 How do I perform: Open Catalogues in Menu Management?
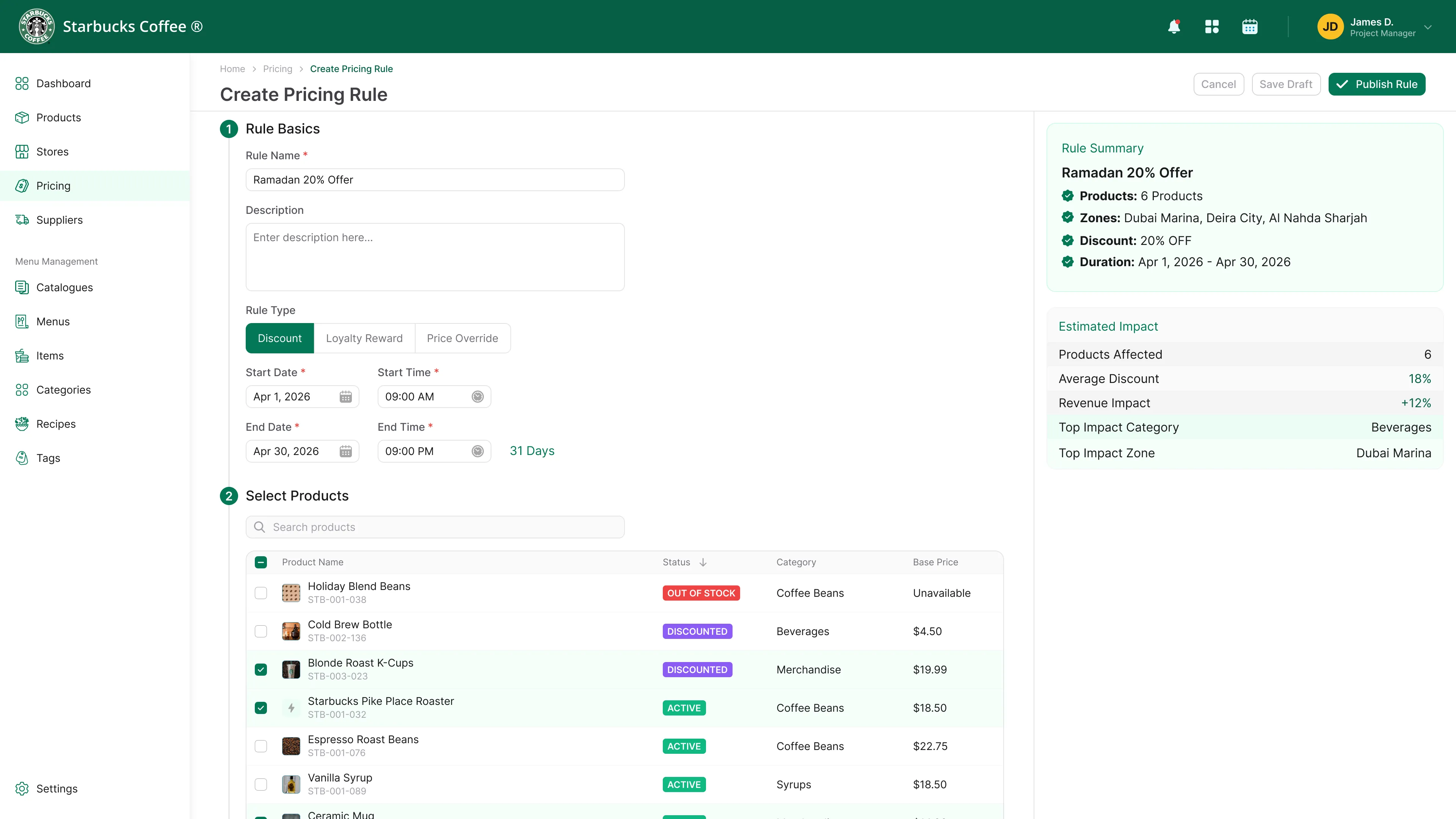coord(95,288)
